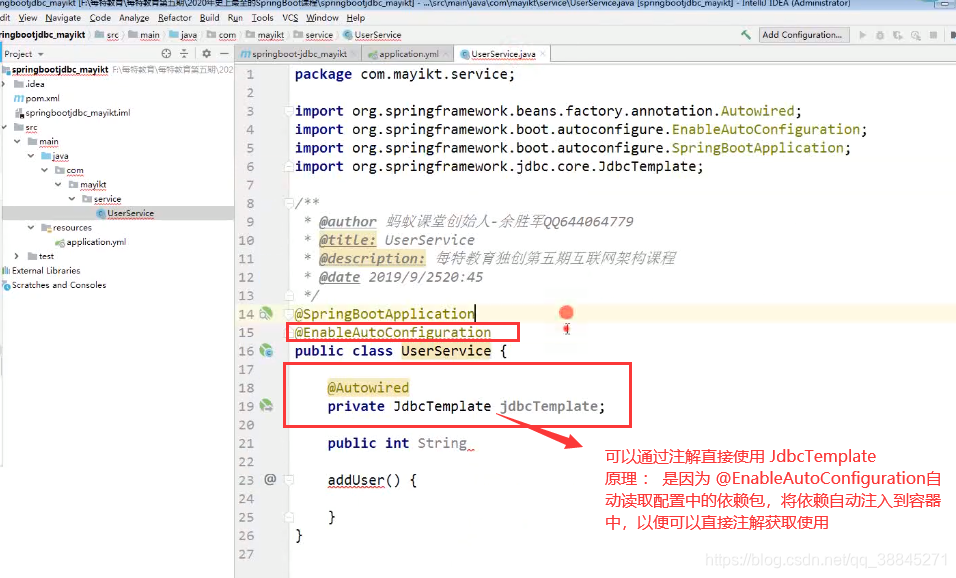Collapse the mayikt package arrow
The width and height of the screenshot is (956, 578).
[58, 184]
